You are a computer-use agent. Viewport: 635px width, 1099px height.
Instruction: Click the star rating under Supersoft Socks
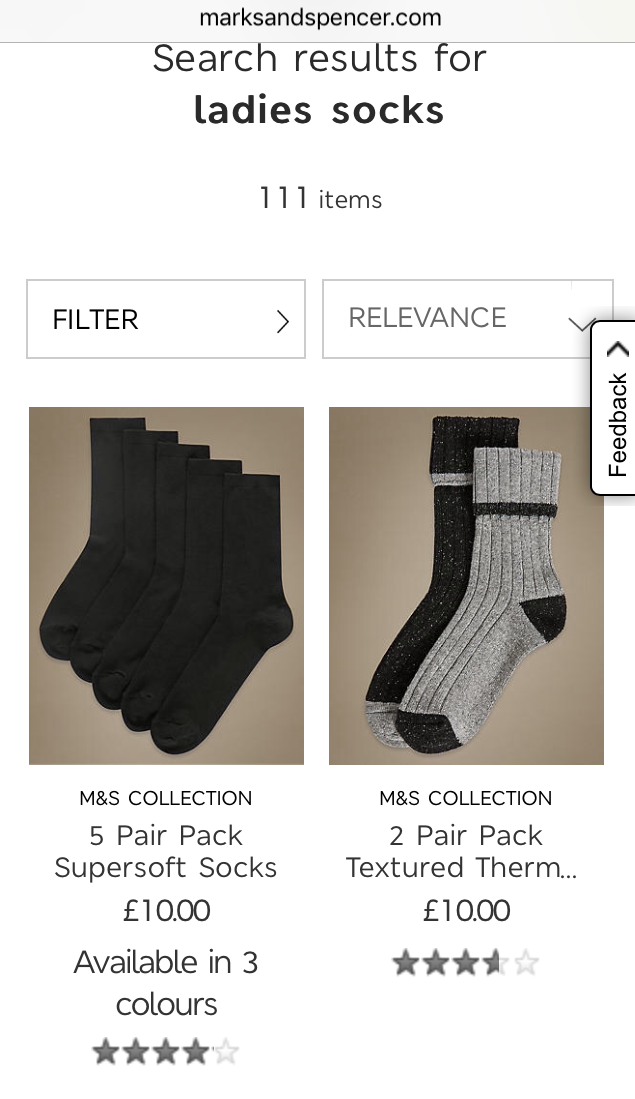(x=166, y=1052)
